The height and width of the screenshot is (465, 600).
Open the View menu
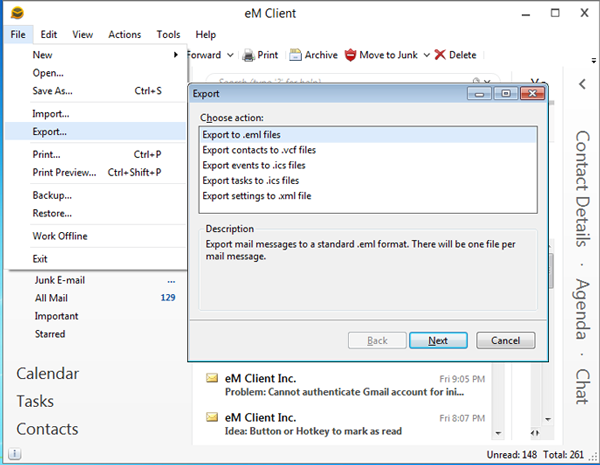tap(82, 34)
